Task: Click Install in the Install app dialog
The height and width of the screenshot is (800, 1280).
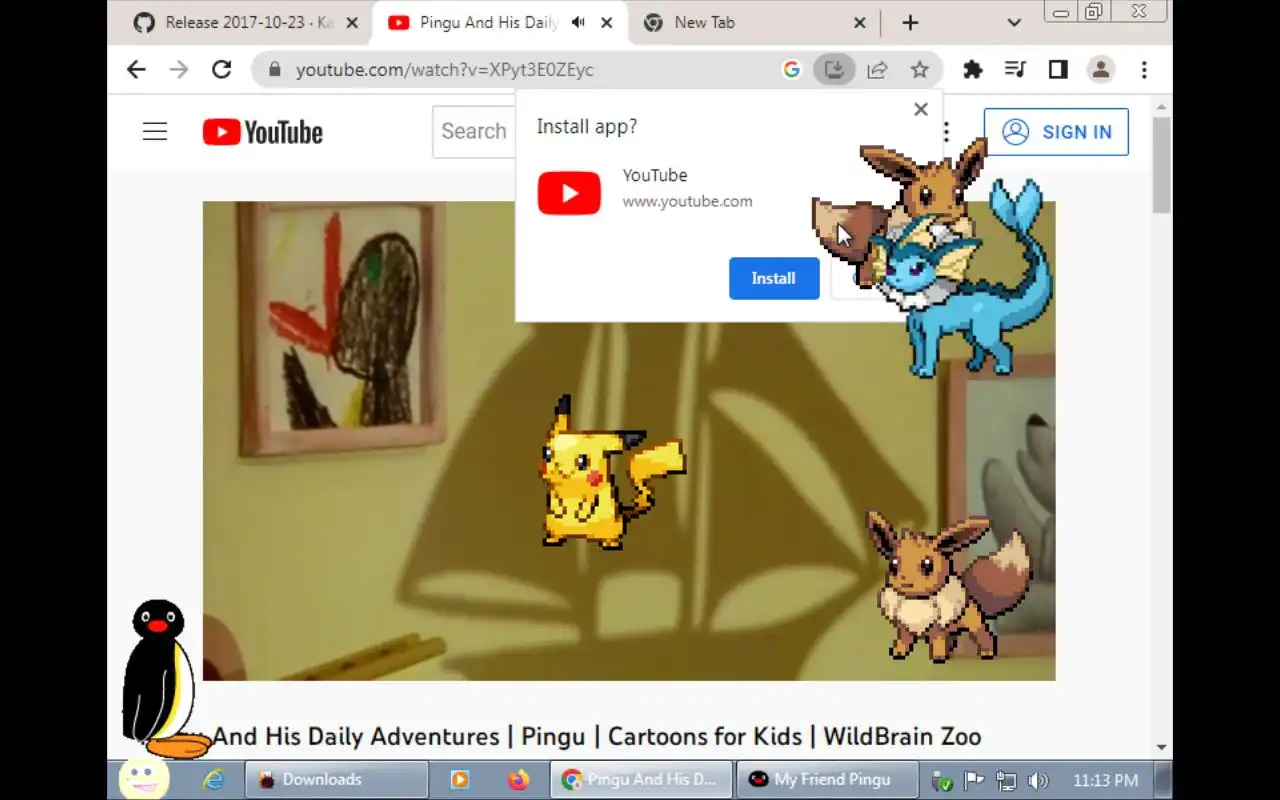Action: coord(774,278)
